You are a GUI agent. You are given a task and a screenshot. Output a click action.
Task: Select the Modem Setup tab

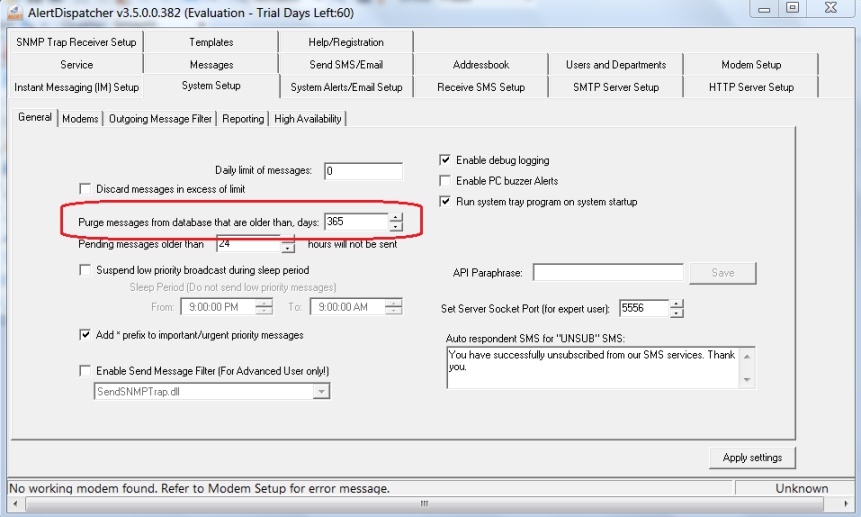[751, 65]
